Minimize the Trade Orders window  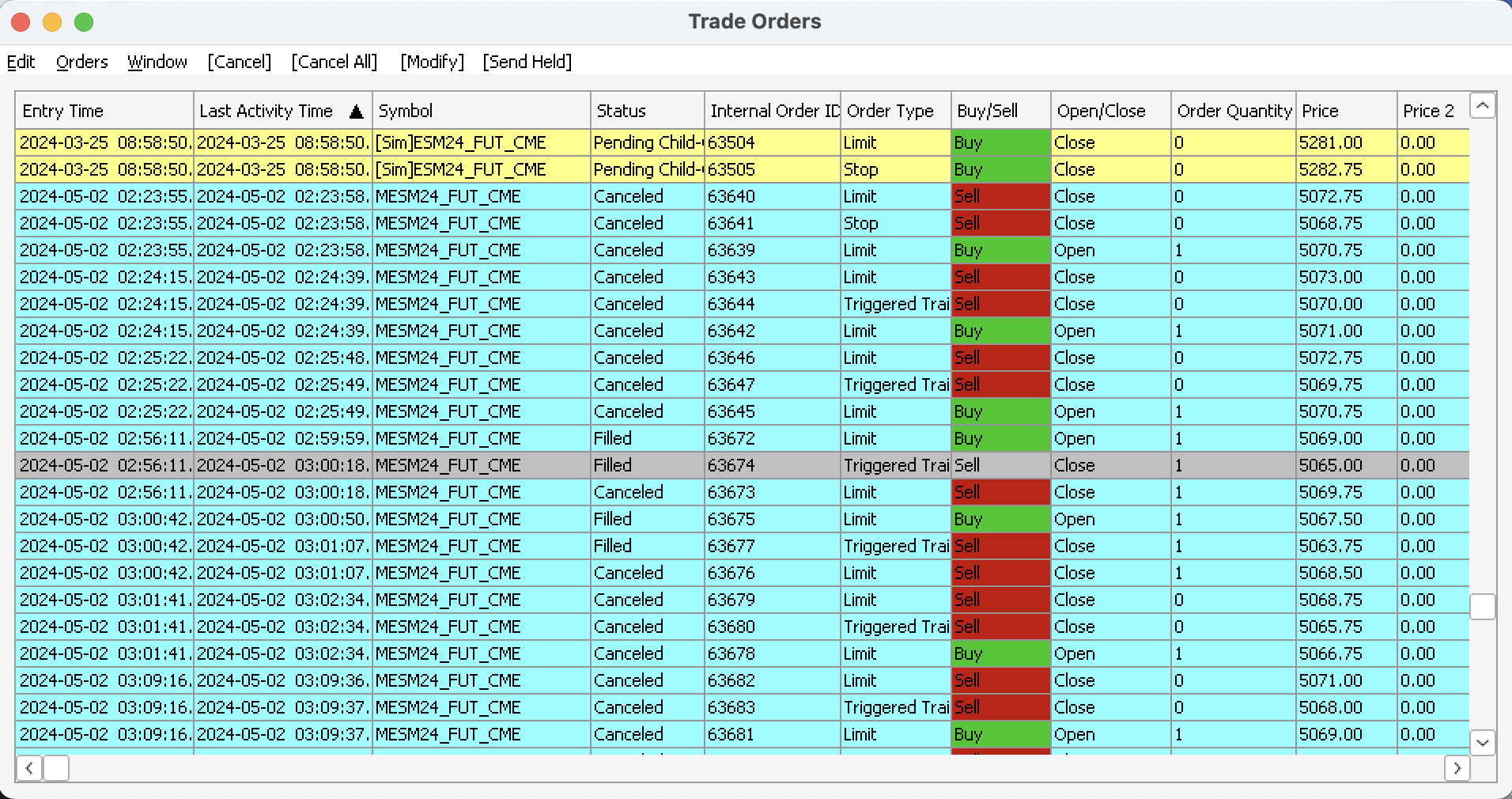click(53, 22)
